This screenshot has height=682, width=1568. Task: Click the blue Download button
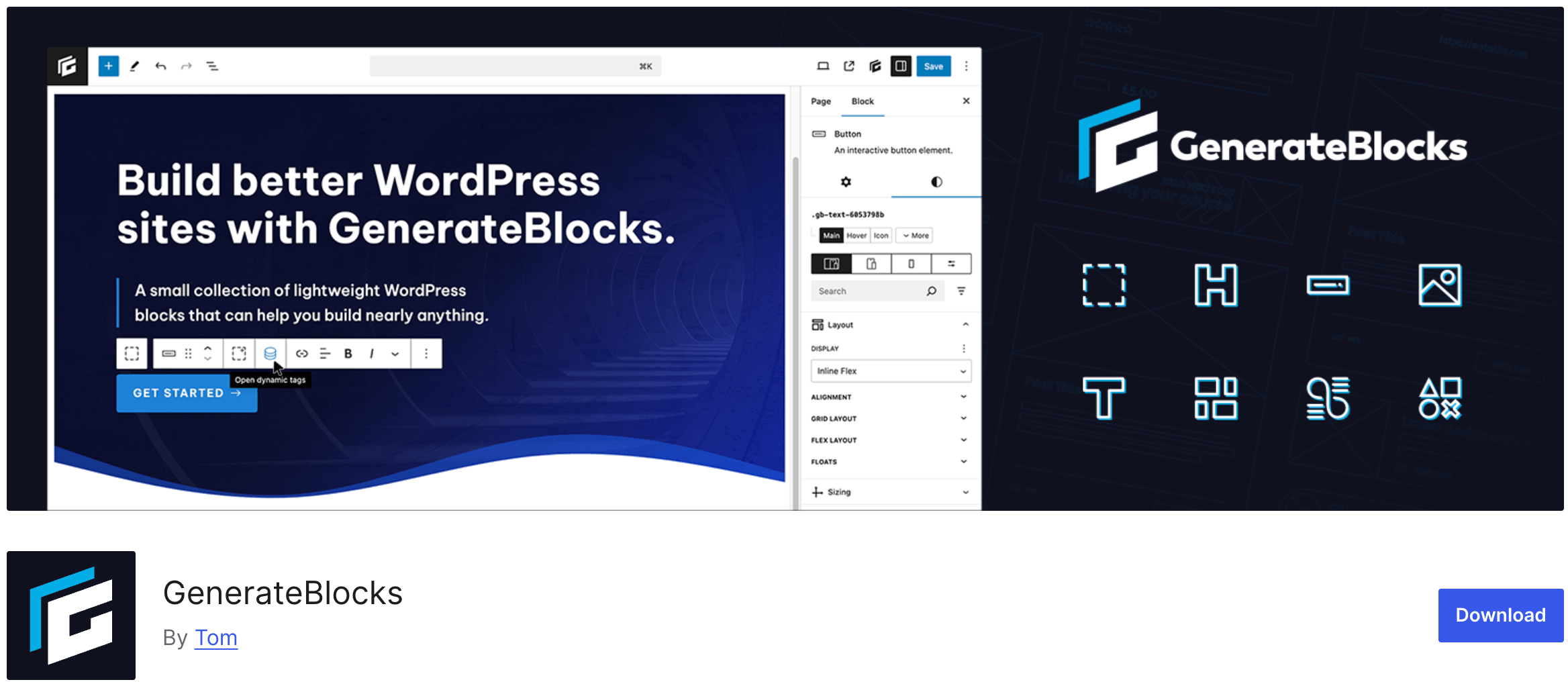(x=1500, y=615)
